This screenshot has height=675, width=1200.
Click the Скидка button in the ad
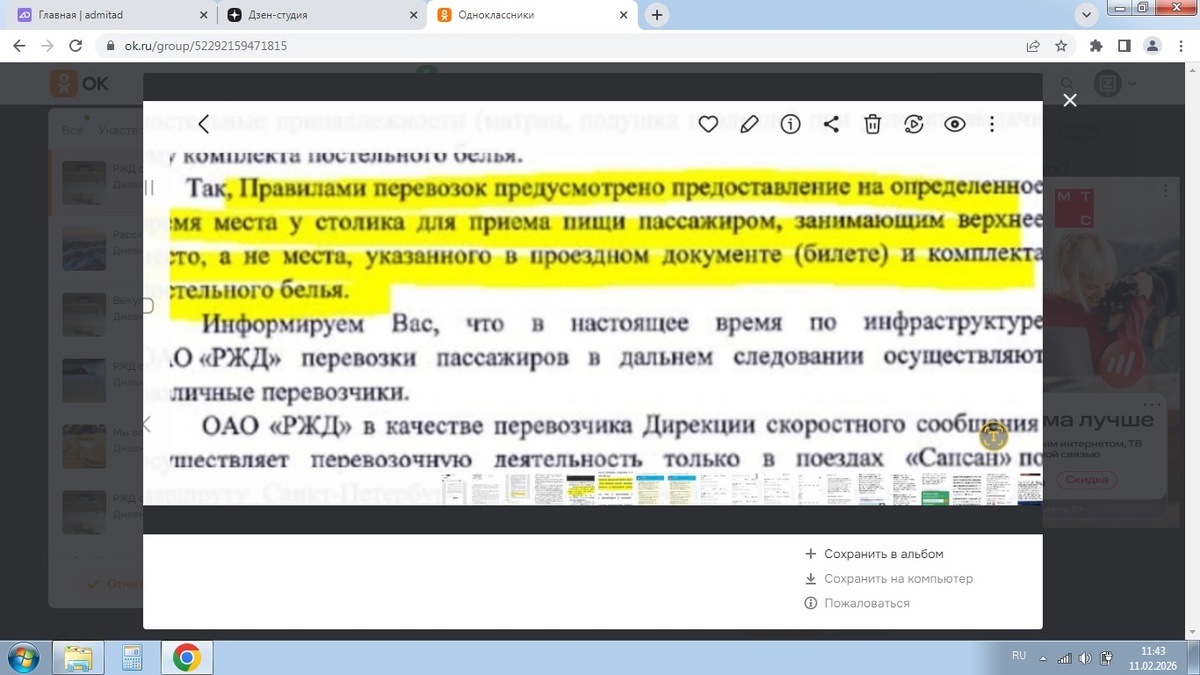pos(1086,480)
